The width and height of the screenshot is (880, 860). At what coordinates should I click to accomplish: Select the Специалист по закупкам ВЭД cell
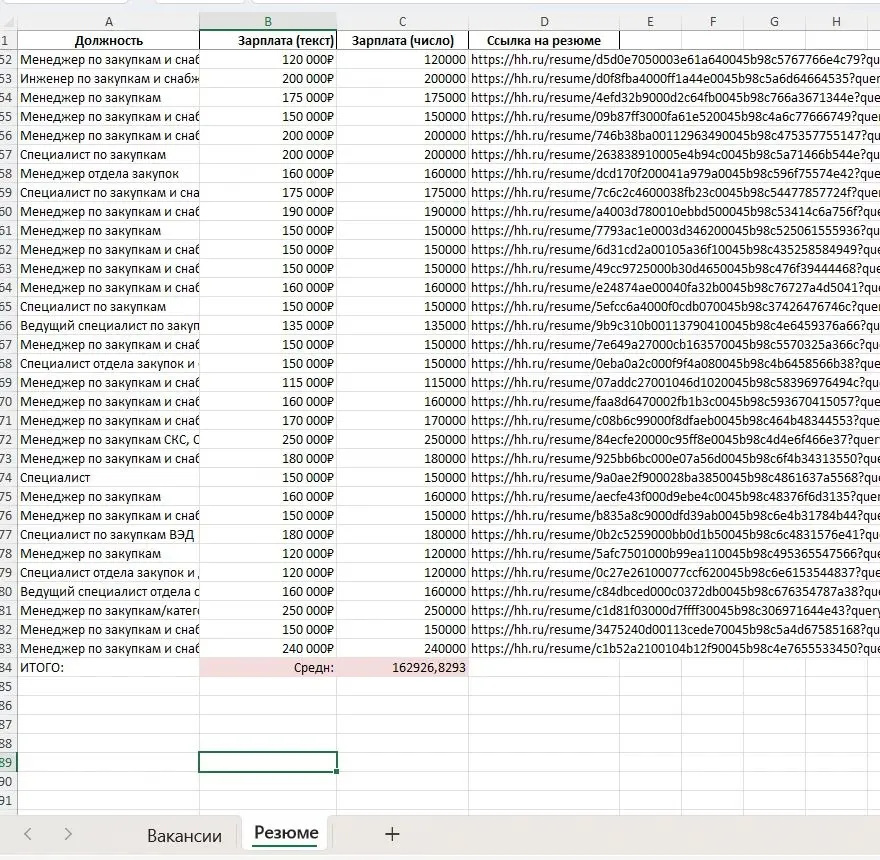coord(108,534)
